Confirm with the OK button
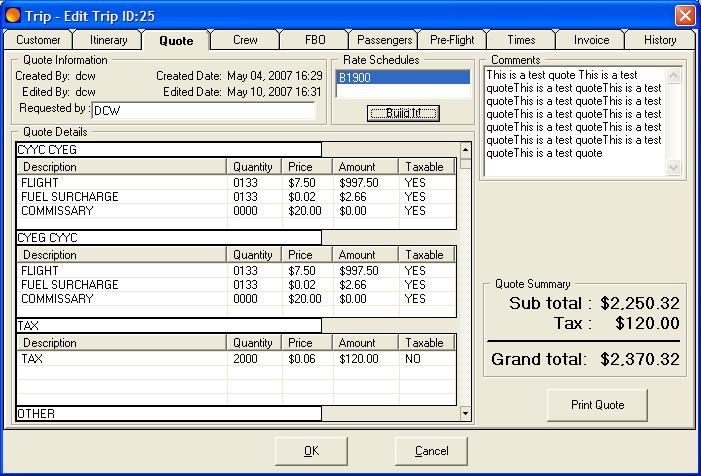Image resolution: width=701 pixels, height=476 pixels. click(311, 451)
